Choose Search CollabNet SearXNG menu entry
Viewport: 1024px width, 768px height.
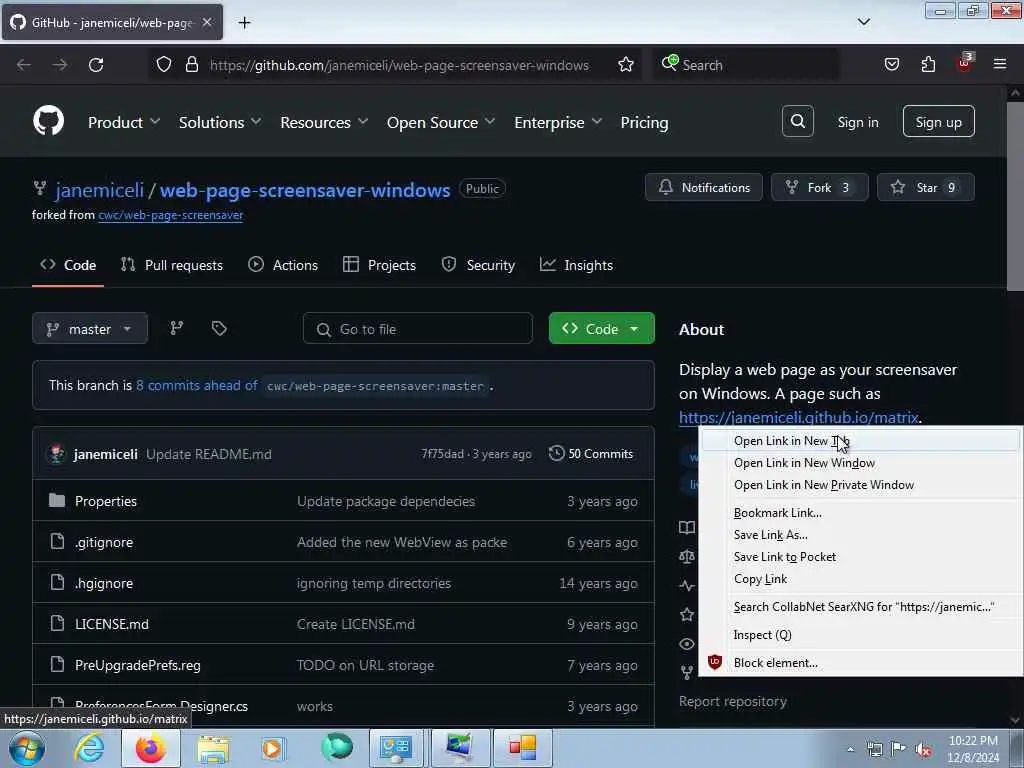pos(859,607)
